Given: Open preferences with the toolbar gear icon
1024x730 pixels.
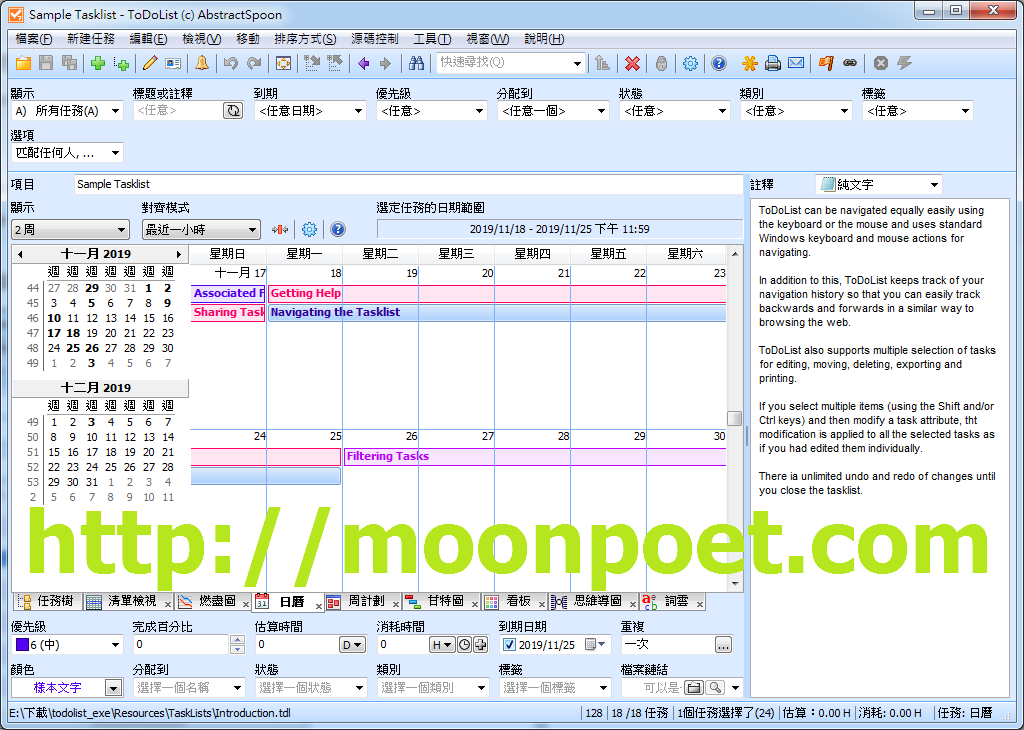Looking at the screenshot, I should click(690, 63).
